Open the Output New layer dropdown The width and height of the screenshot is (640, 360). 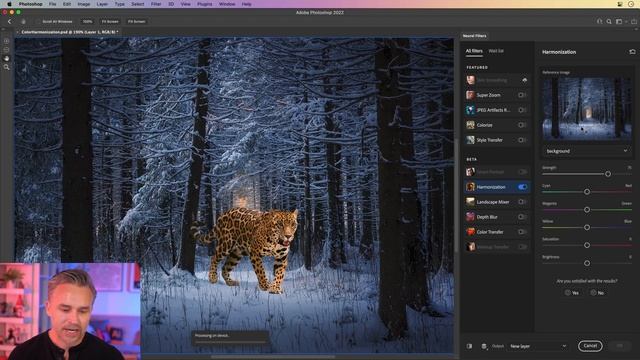(x=538, y=346)
